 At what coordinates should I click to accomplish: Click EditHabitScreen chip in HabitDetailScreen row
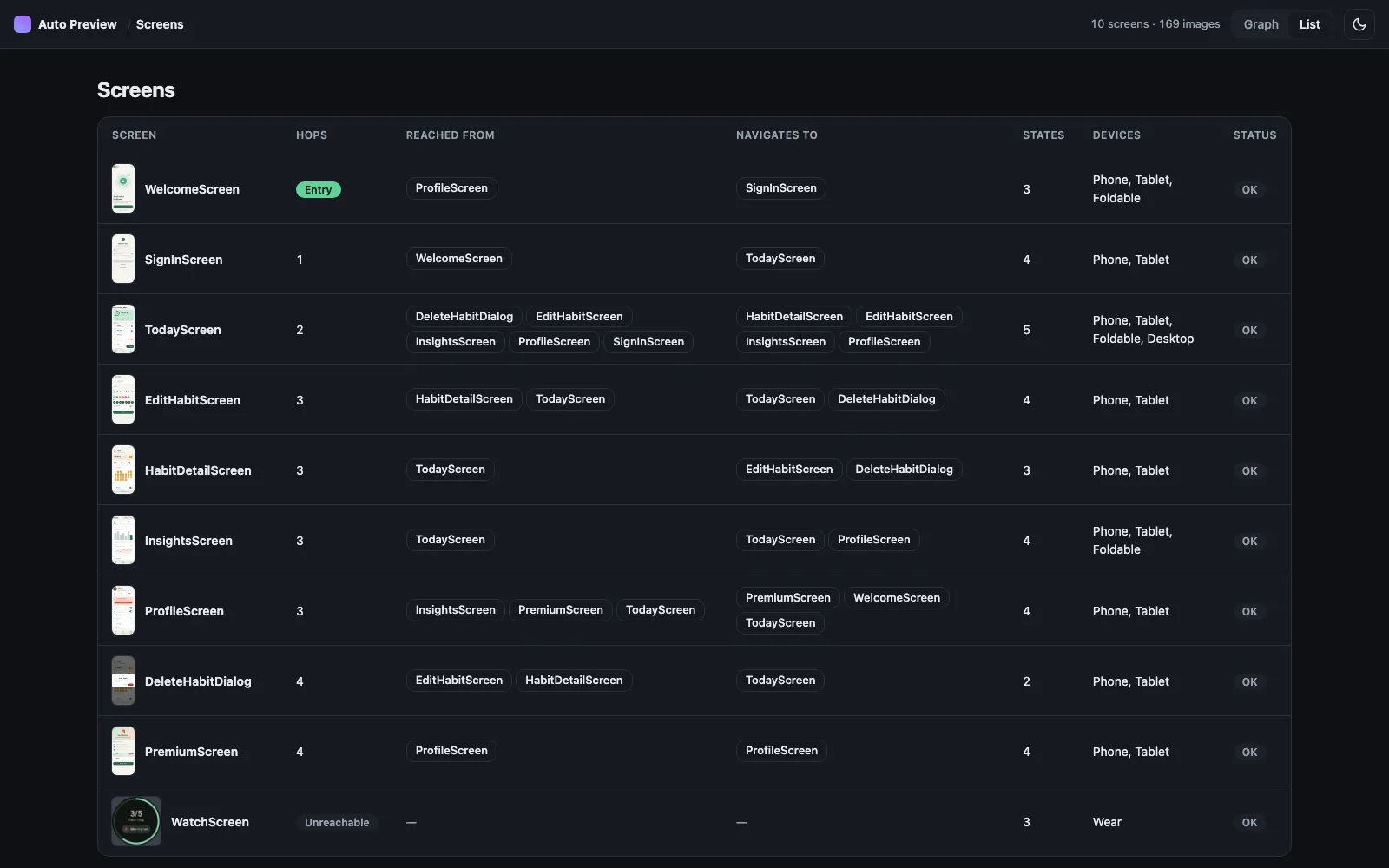click(x=789, y=470)
